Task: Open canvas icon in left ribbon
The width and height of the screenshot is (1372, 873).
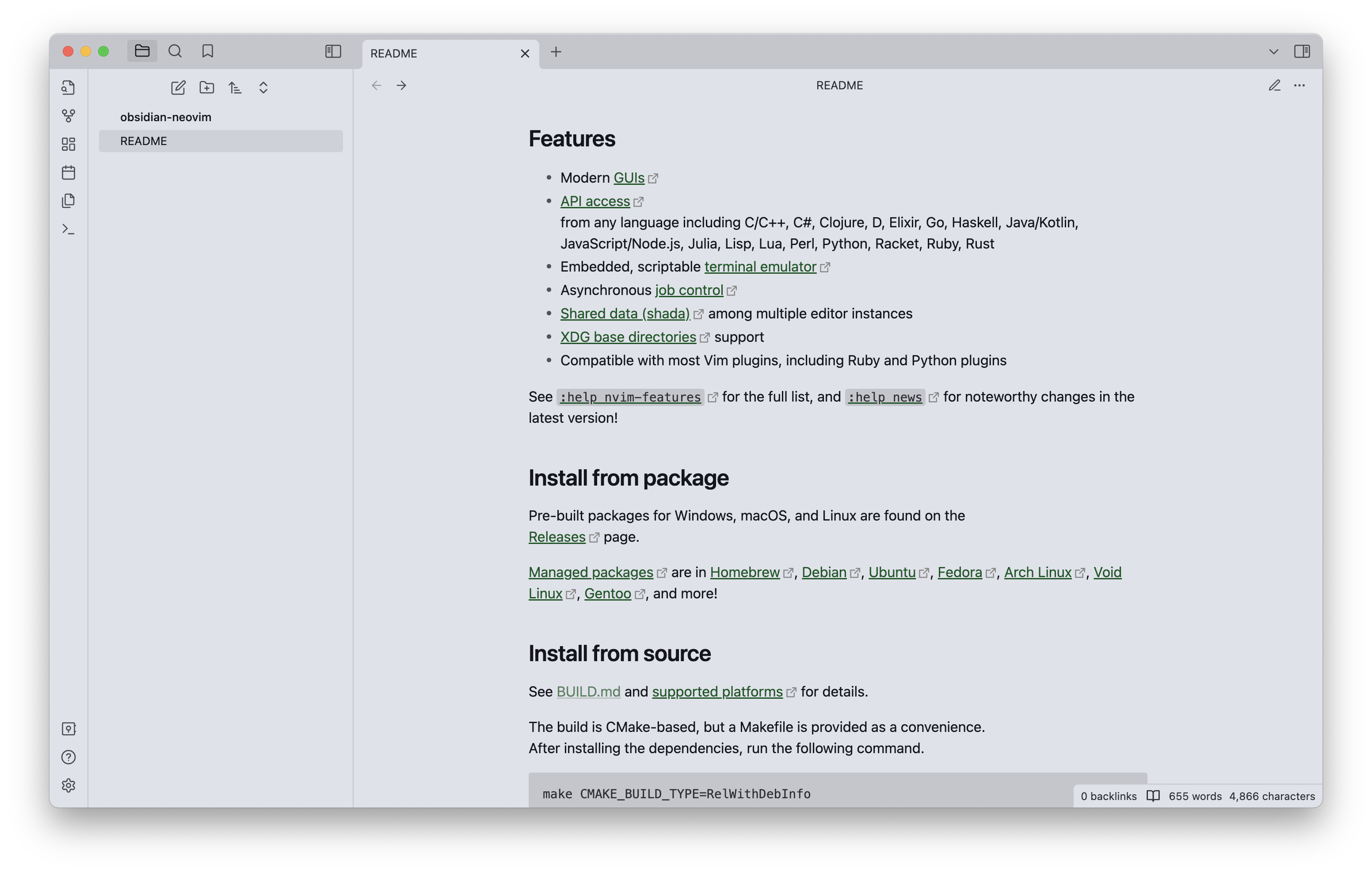Action: tap(69, 144)
